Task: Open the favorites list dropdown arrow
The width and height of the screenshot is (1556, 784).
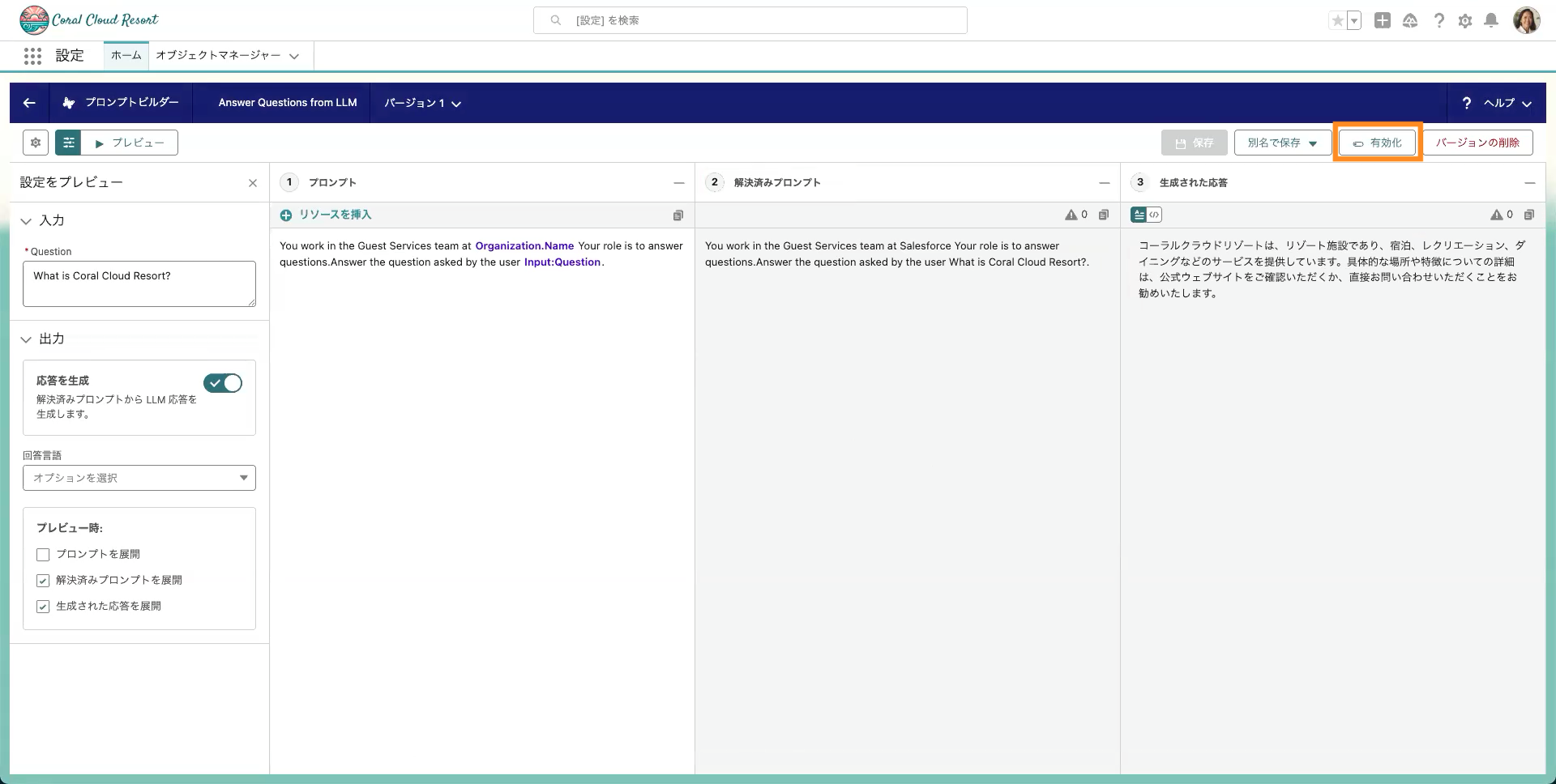Action: (1354, 21)
